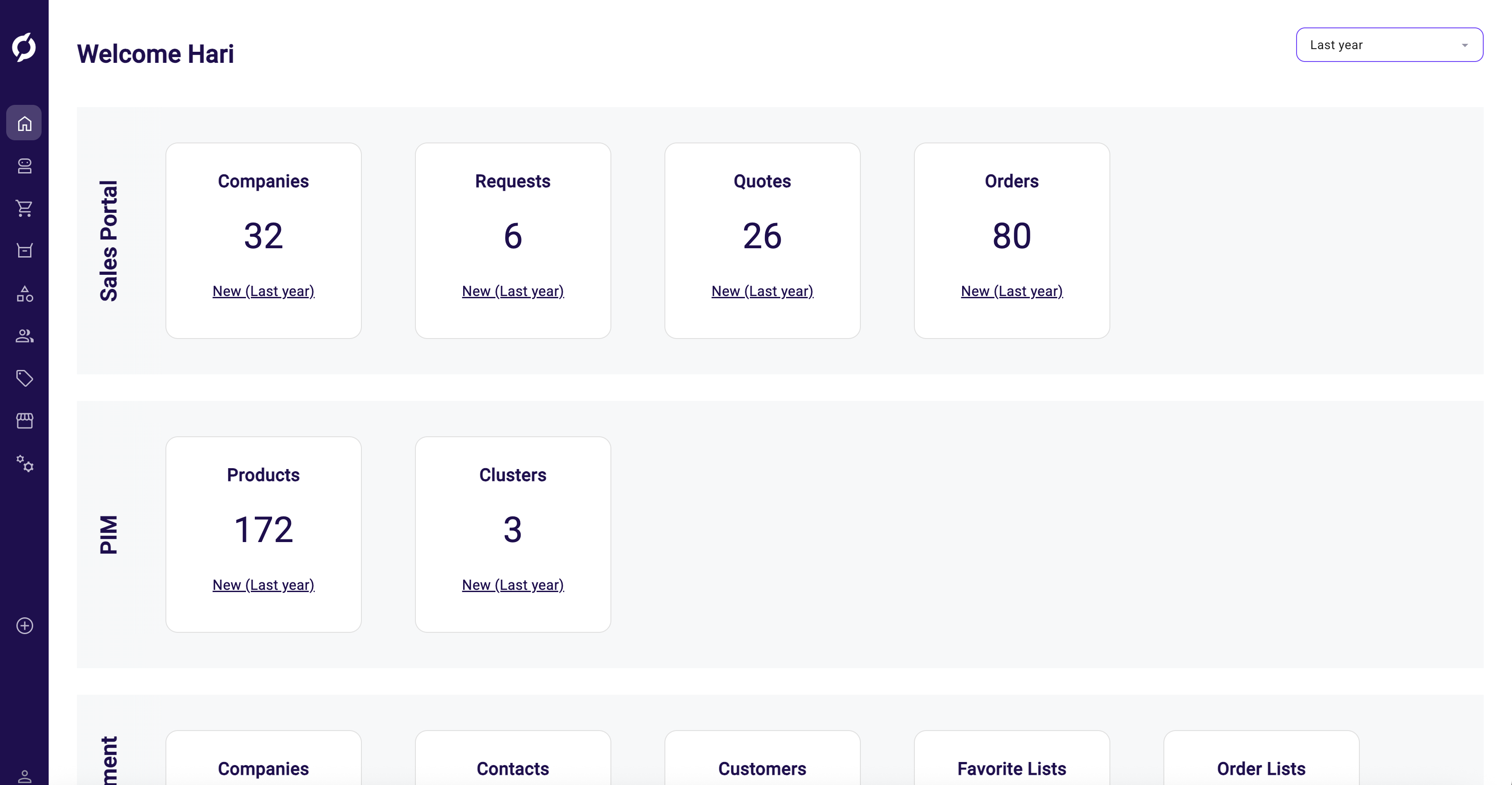Open the user profile icon at bottom
Viewport: 1512px width, 785px height.
click(x=24, y=776)
